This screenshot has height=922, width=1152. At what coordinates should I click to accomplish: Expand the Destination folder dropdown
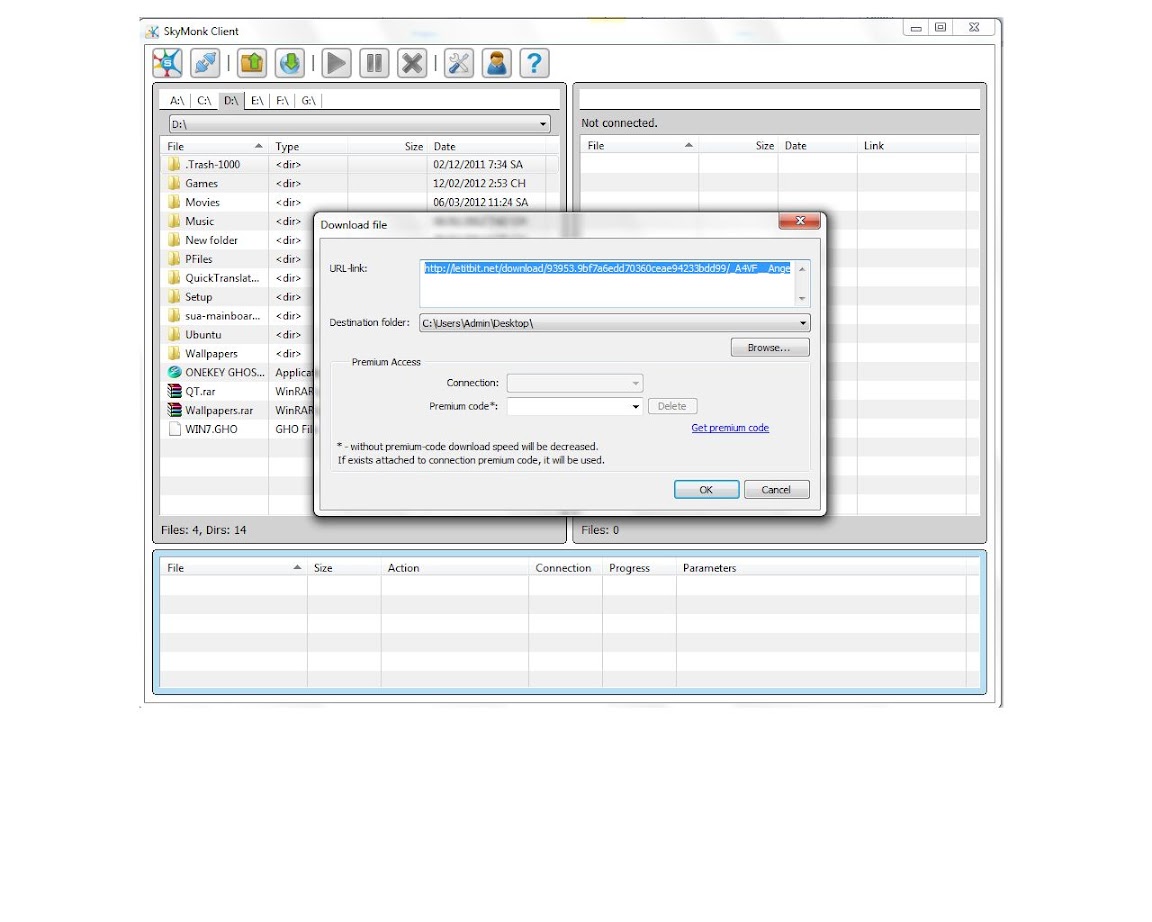[803, 324]
